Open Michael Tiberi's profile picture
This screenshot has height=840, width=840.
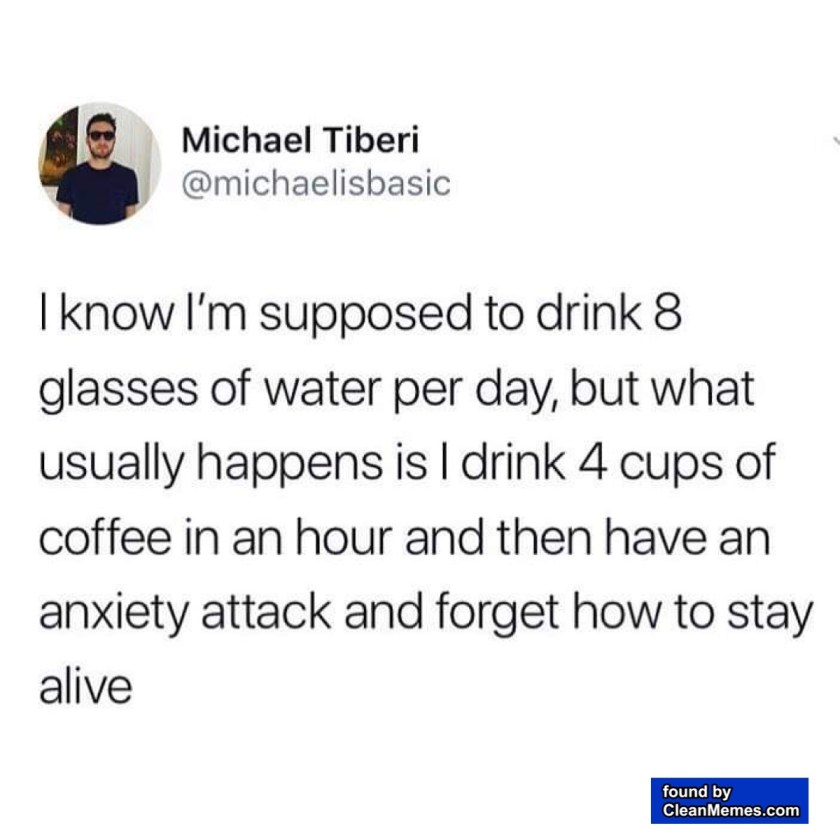tap(100, 163)
